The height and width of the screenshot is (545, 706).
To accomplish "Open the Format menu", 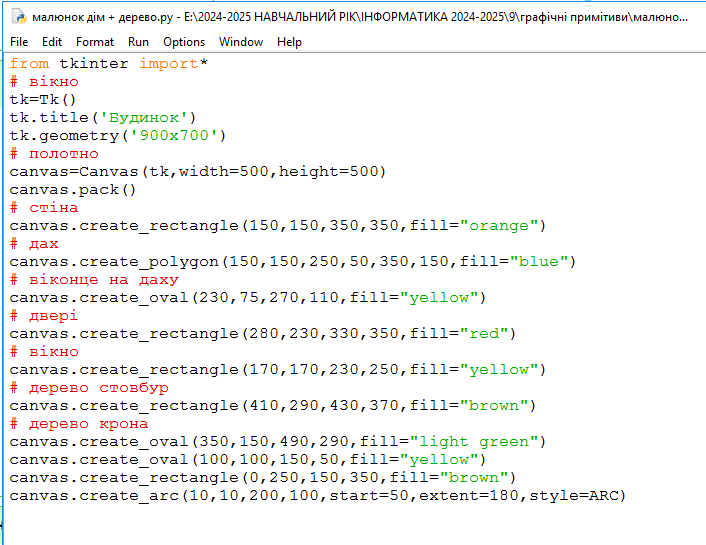I will pyautogui.click(x=95, y=42).
